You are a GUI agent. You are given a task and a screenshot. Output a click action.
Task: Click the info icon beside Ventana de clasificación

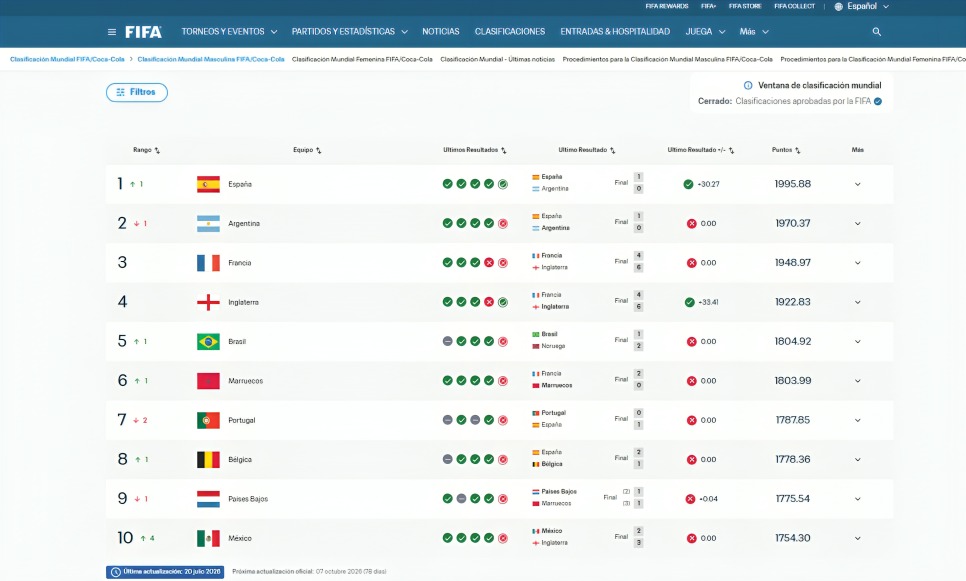point(748,86)
